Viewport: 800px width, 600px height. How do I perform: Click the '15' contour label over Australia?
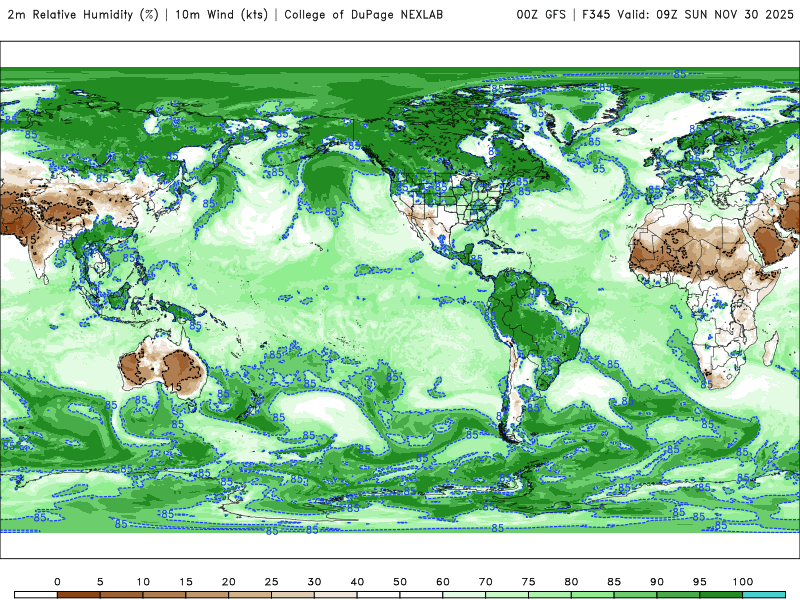tap(175, 388)
